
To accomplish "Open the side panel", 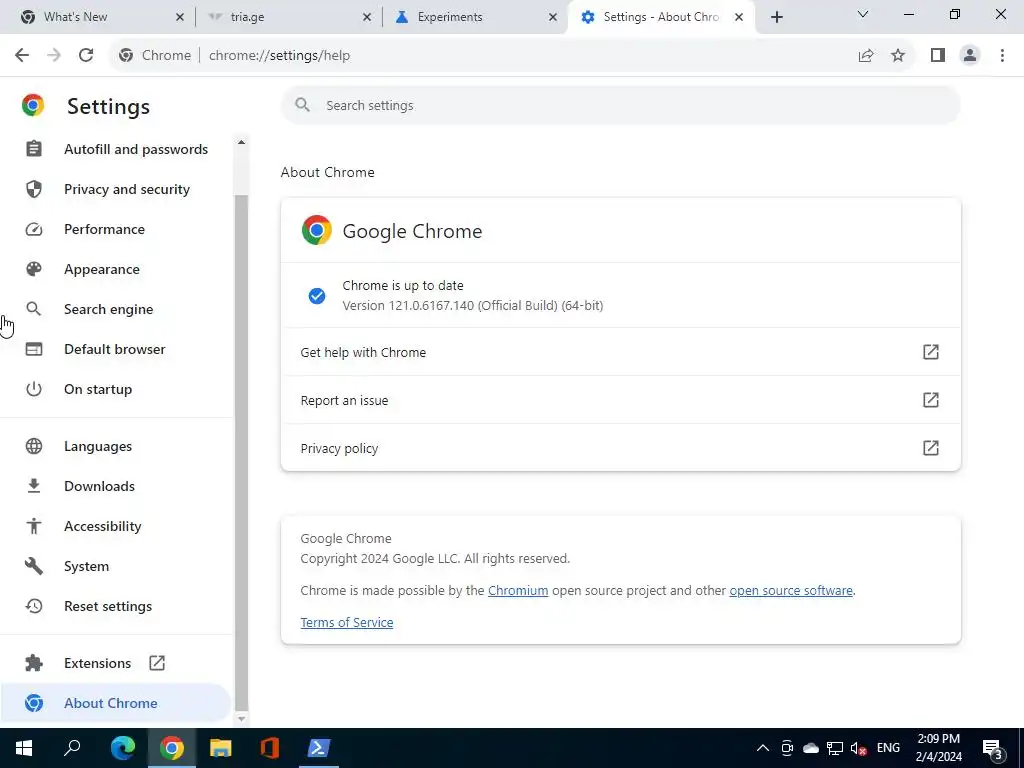I will click(x=938, y=56).
